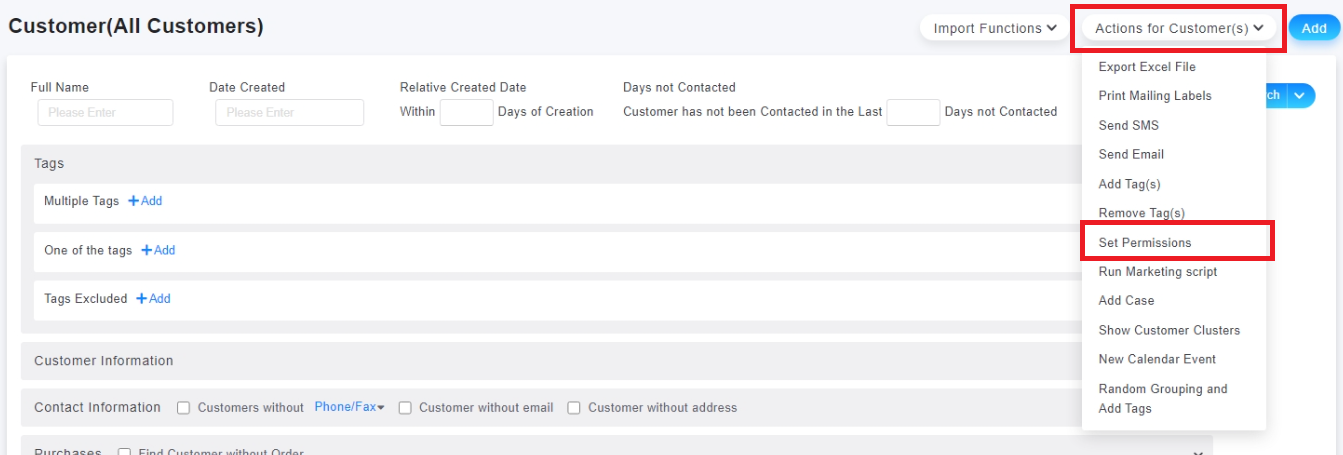Click the plus Add link for One of the tags
The height and width of the screenshot is (455, 1343).
click(x=158, y=250)
